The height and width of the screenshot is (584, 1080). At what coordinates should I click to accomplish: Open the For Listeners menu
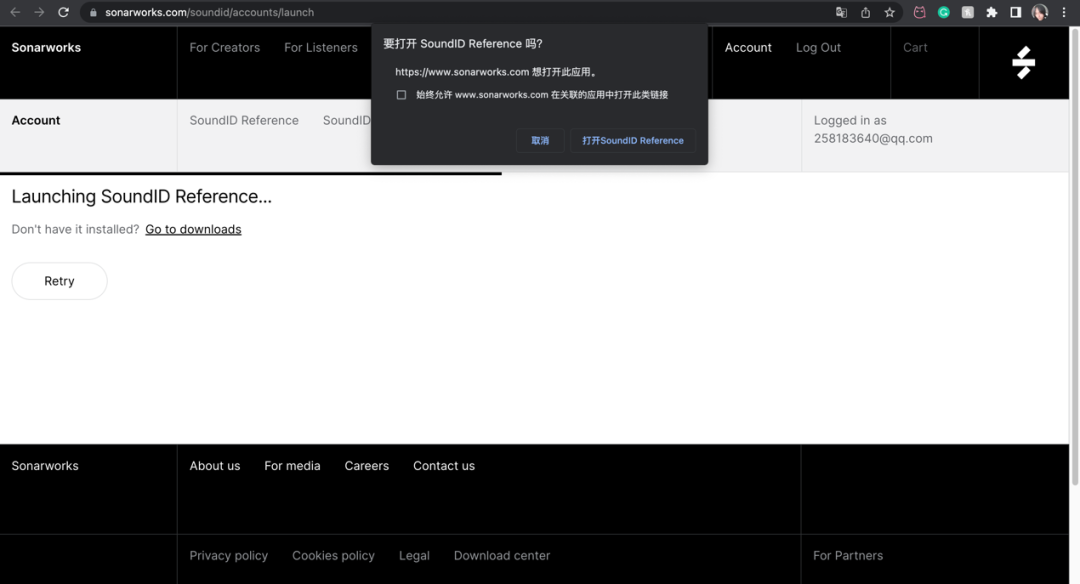(x=321, y=48)
